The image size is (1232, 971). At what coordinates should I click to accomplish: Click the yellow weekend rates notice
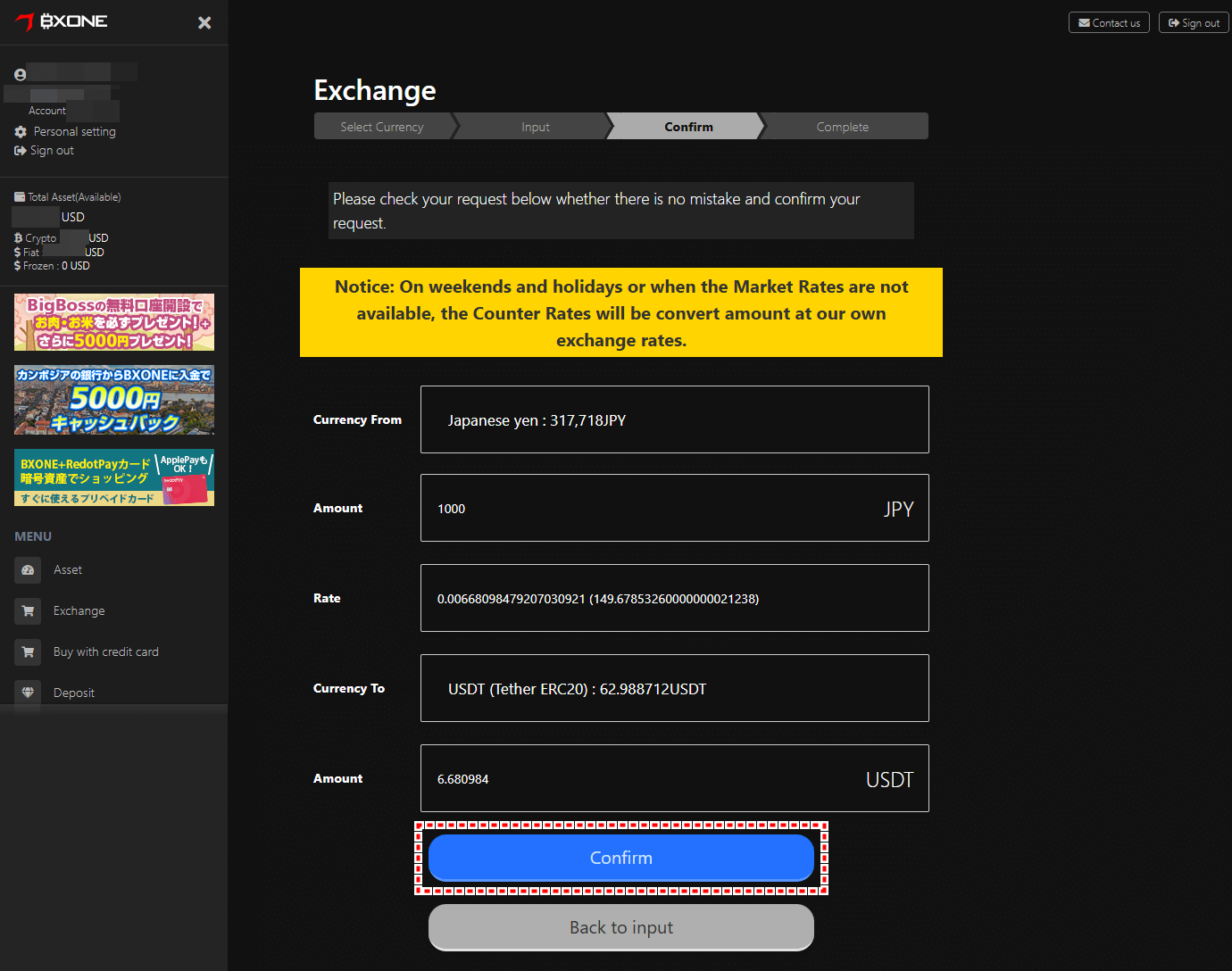621,312
